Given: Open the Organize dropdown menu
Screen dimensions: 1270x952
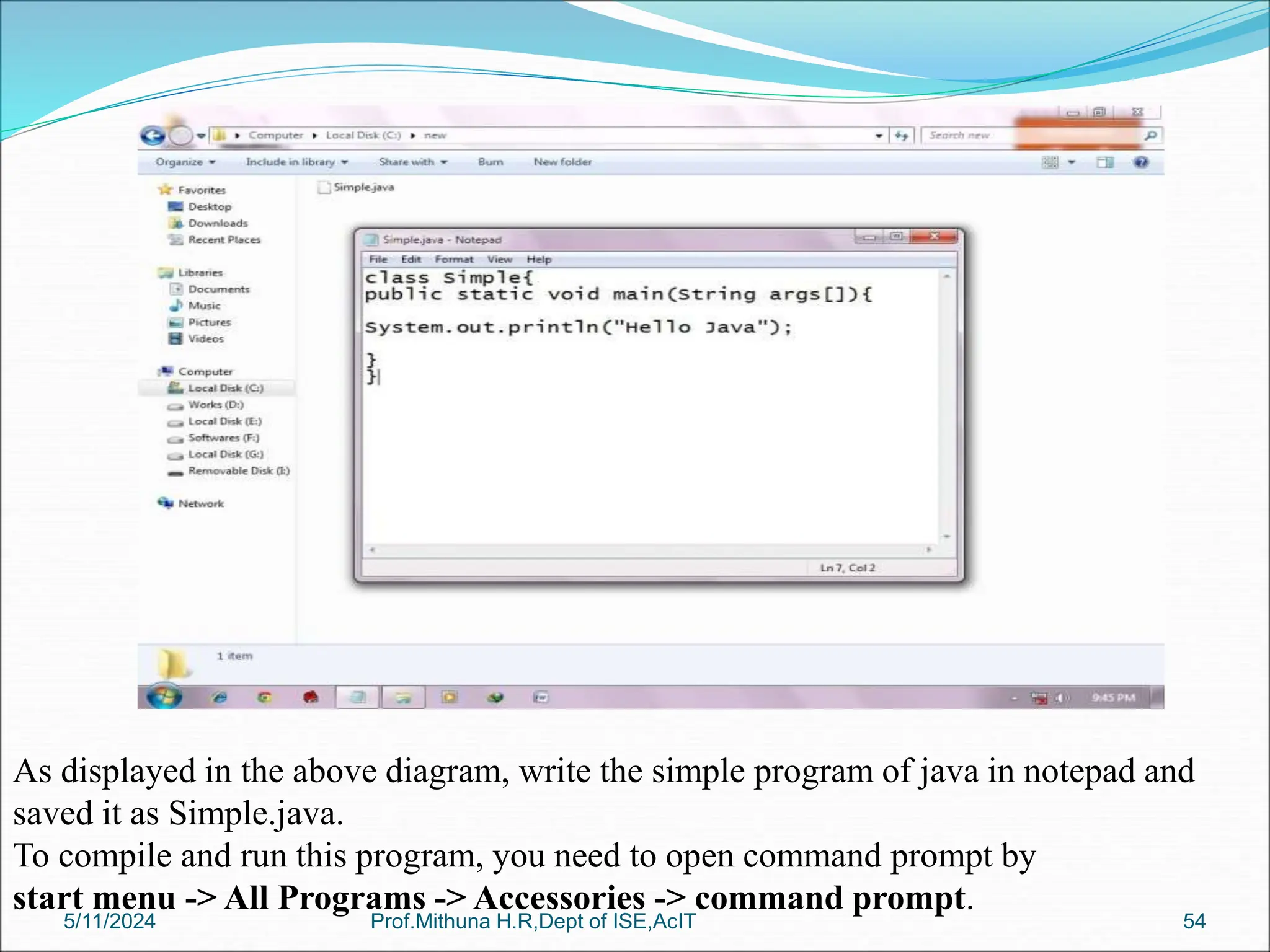Looking at the screenshot, I should (x=185, y=162).
